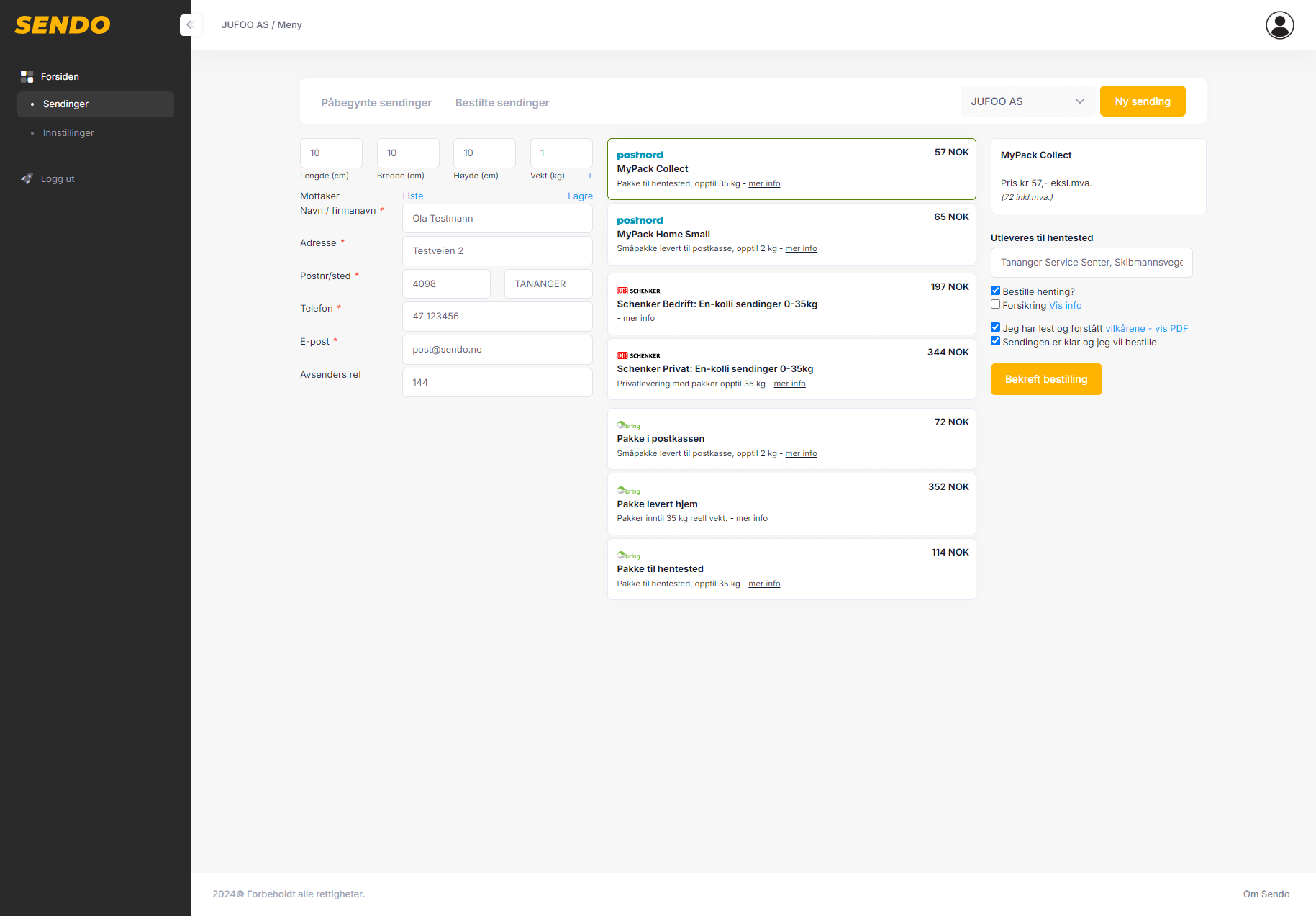The image size is (1316, 916).
Task: Click Logg ut in the sidebar
Action: tap(58, 178)
